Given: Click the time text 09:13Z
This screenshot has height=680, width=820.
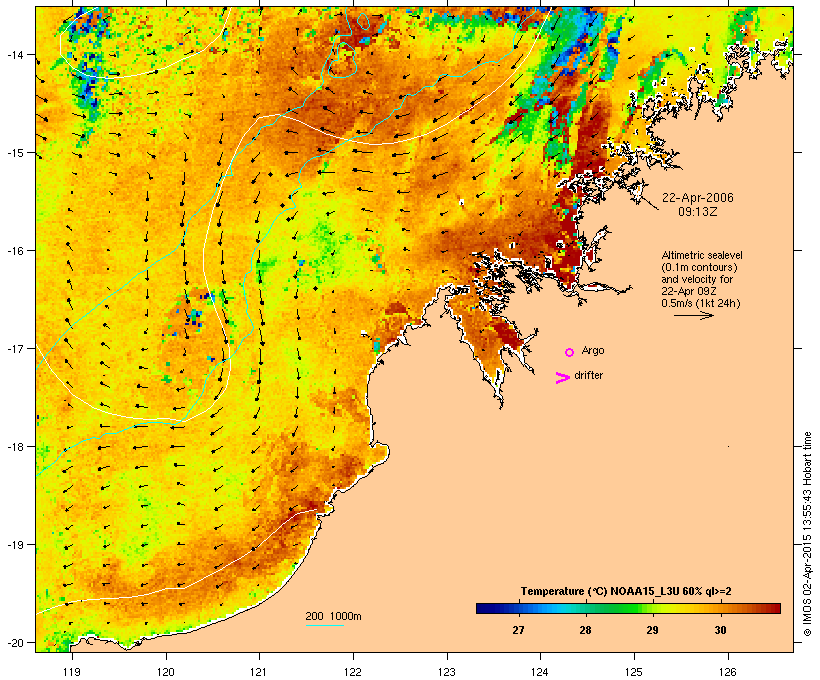Looking at the screenshot, I should click(698, 212).
